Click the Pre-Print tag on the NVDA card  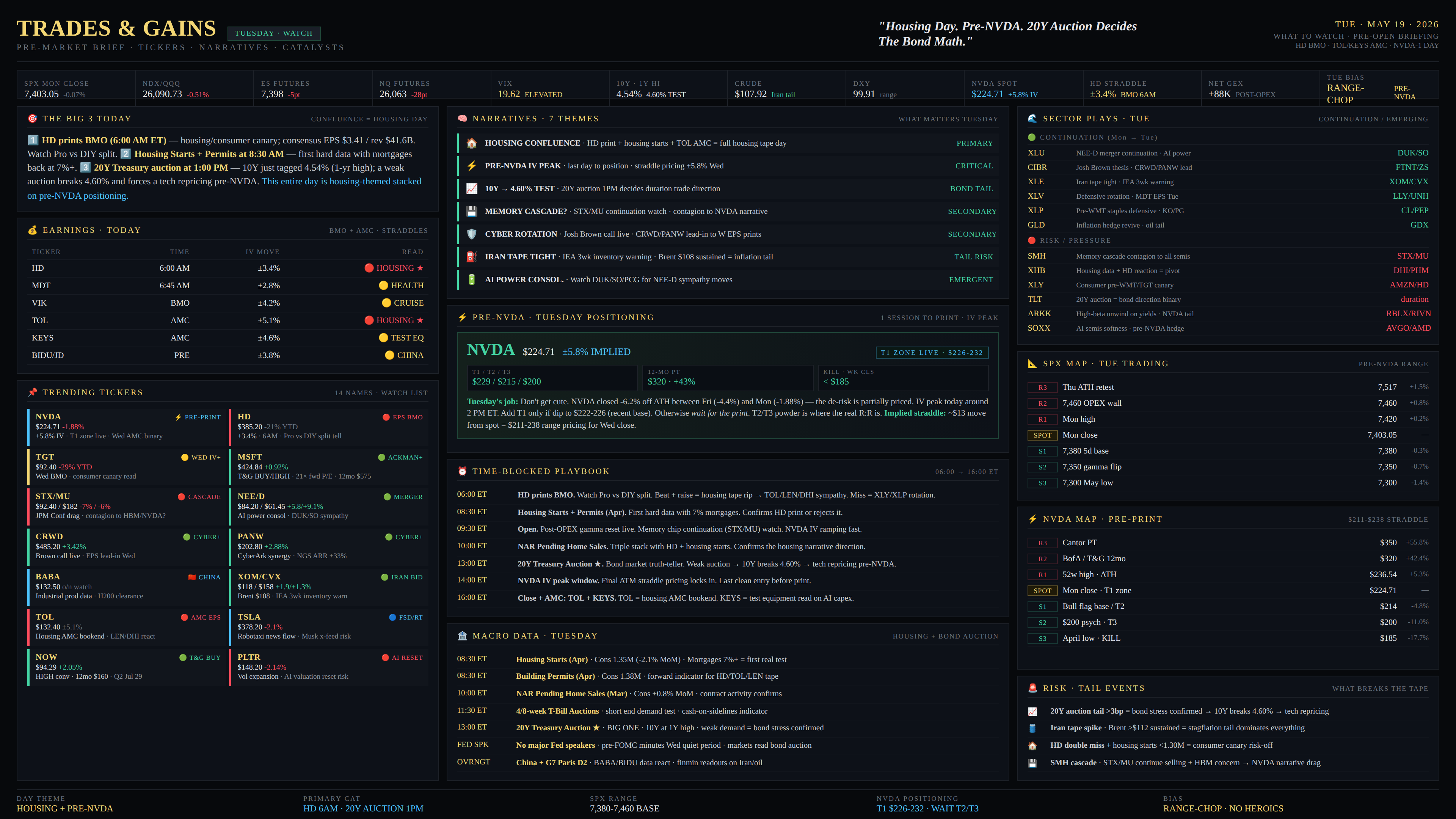tap(198, 417)
